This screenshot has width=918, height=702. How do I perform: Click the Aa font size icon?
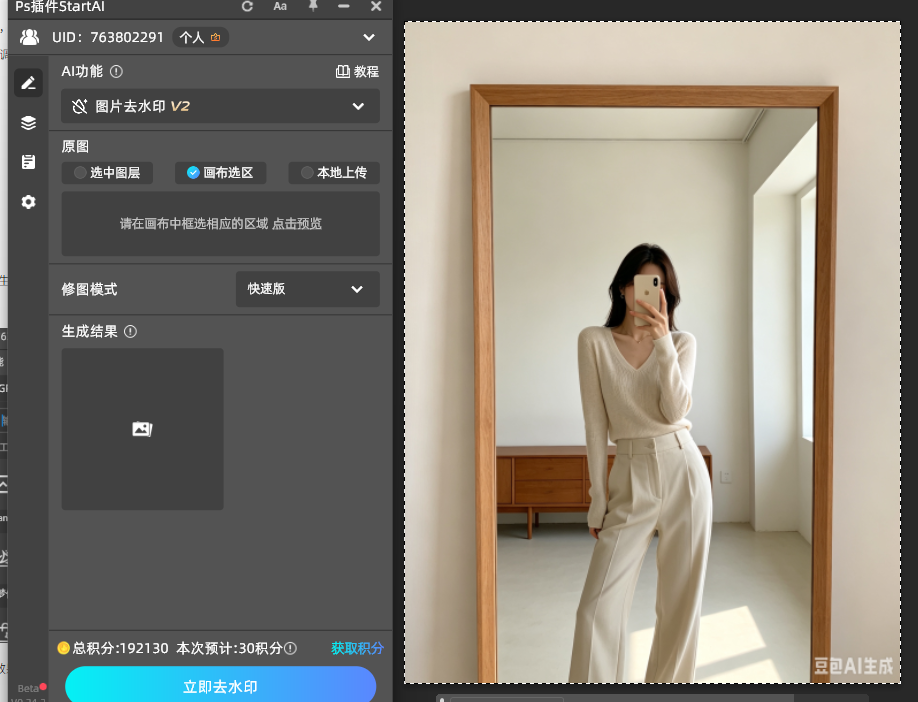(280, 6)
